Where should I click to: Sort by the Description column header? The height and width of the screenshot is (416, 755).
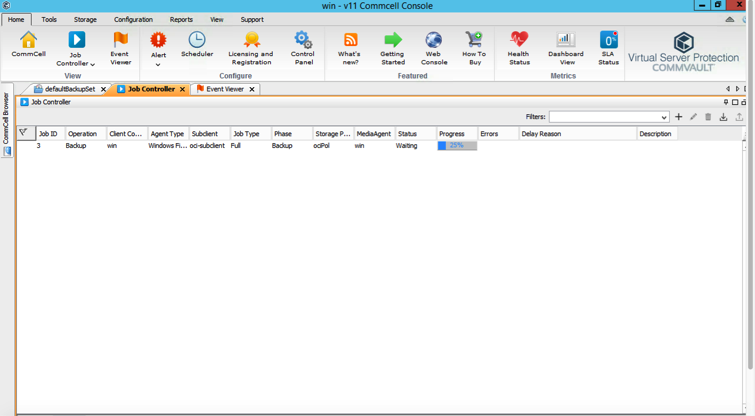pos(657,134)
